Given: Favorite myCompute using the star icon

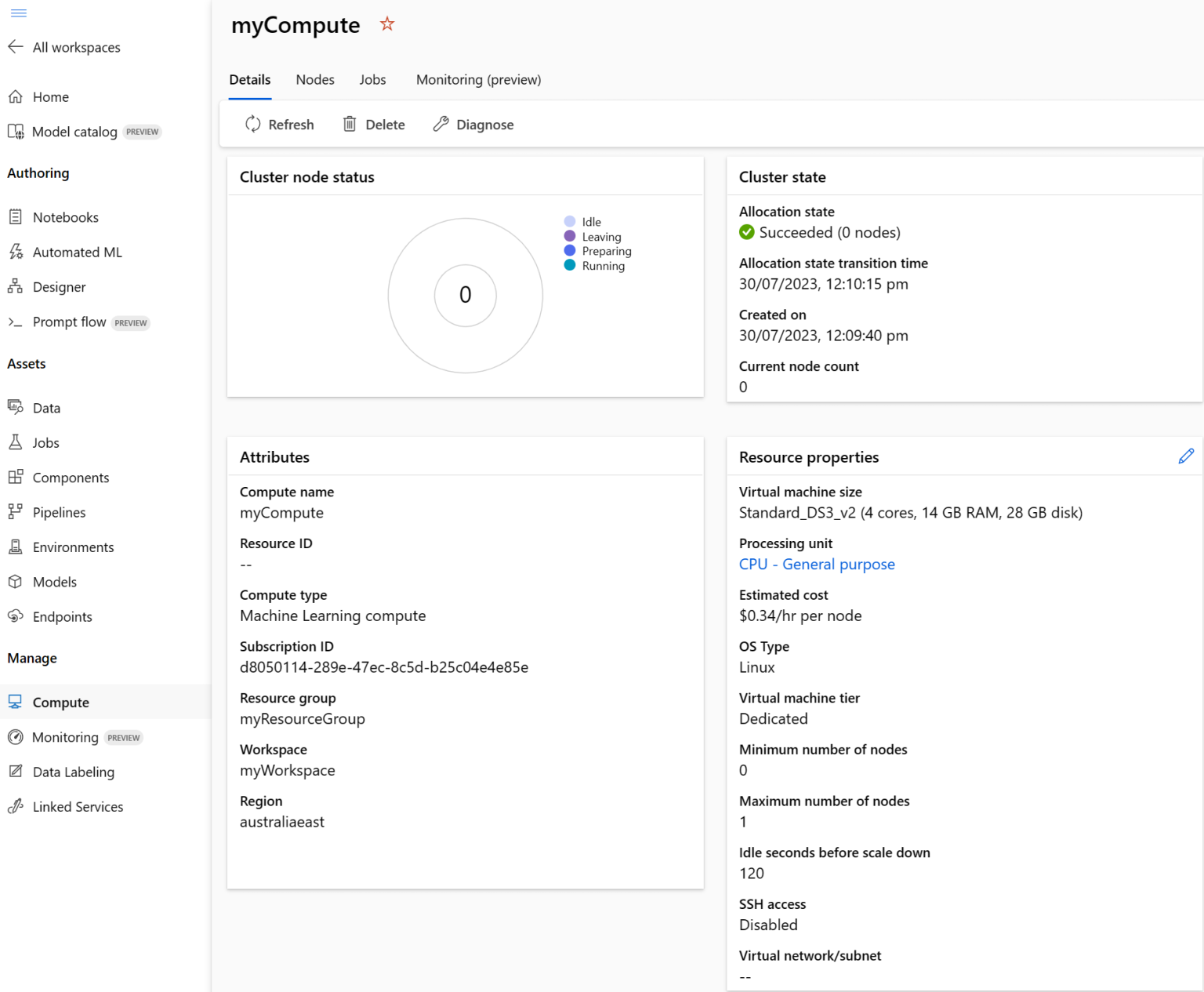Looking at the screenshot, I should tap(386, 24).
